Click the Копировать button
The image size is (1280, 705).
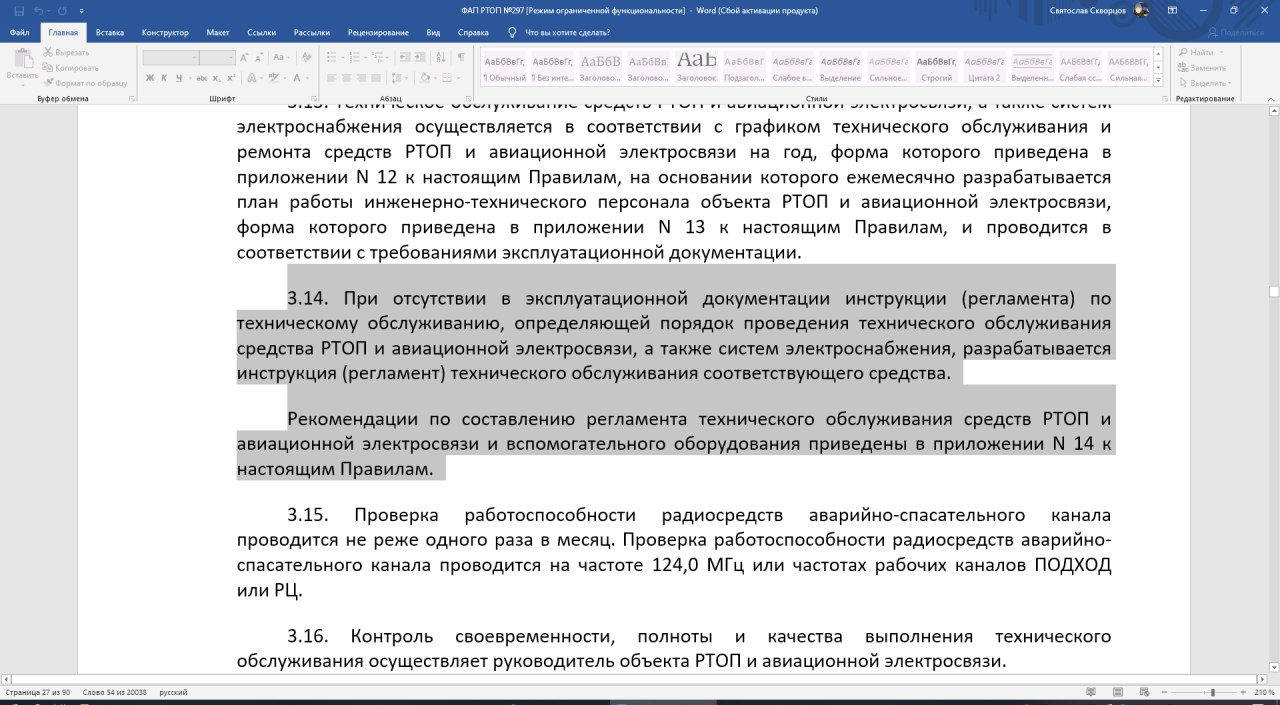click(71, 67)
